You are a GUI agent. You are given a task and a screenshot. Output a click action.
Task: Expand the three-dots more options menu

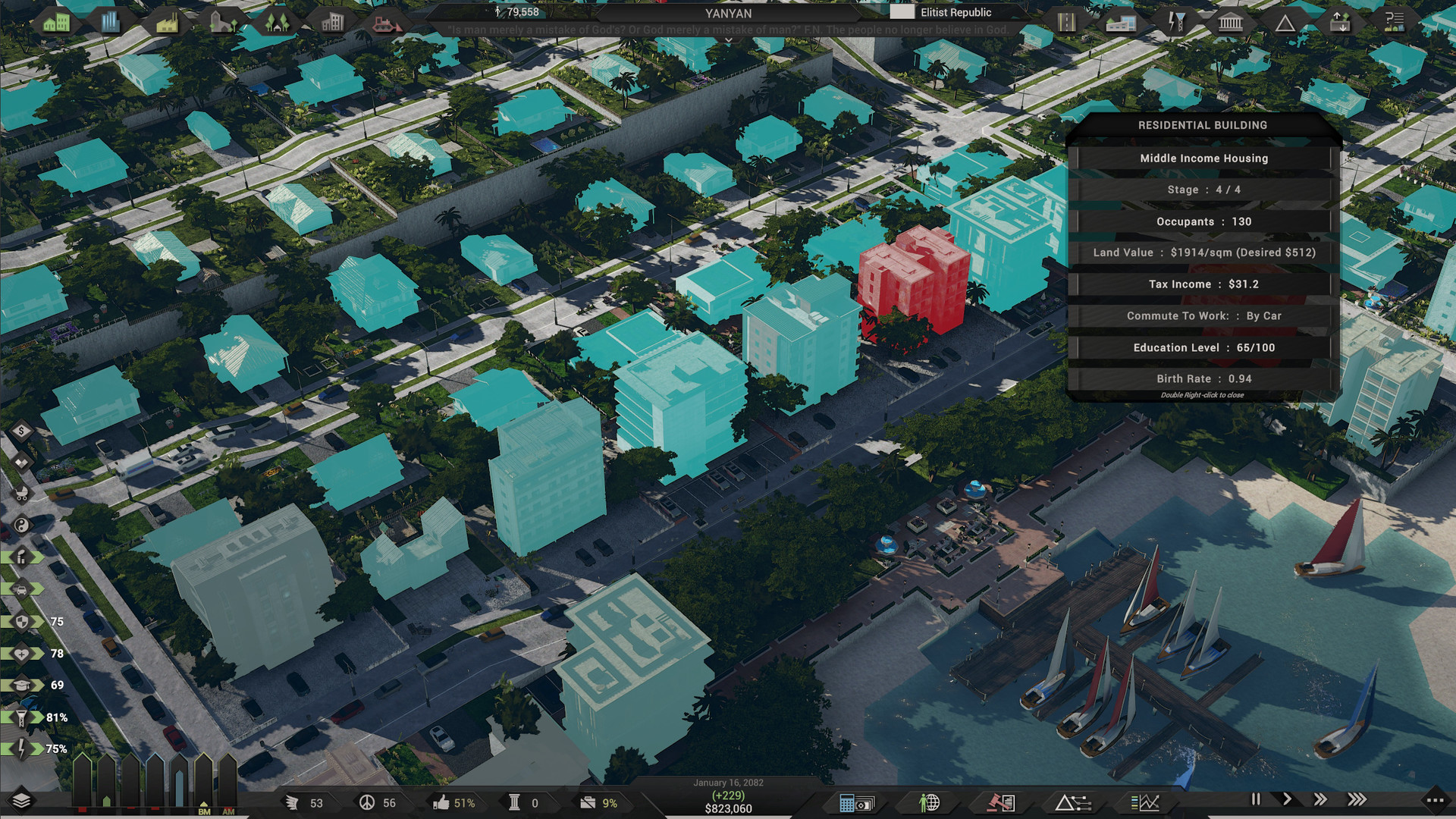coord(1434,800)
